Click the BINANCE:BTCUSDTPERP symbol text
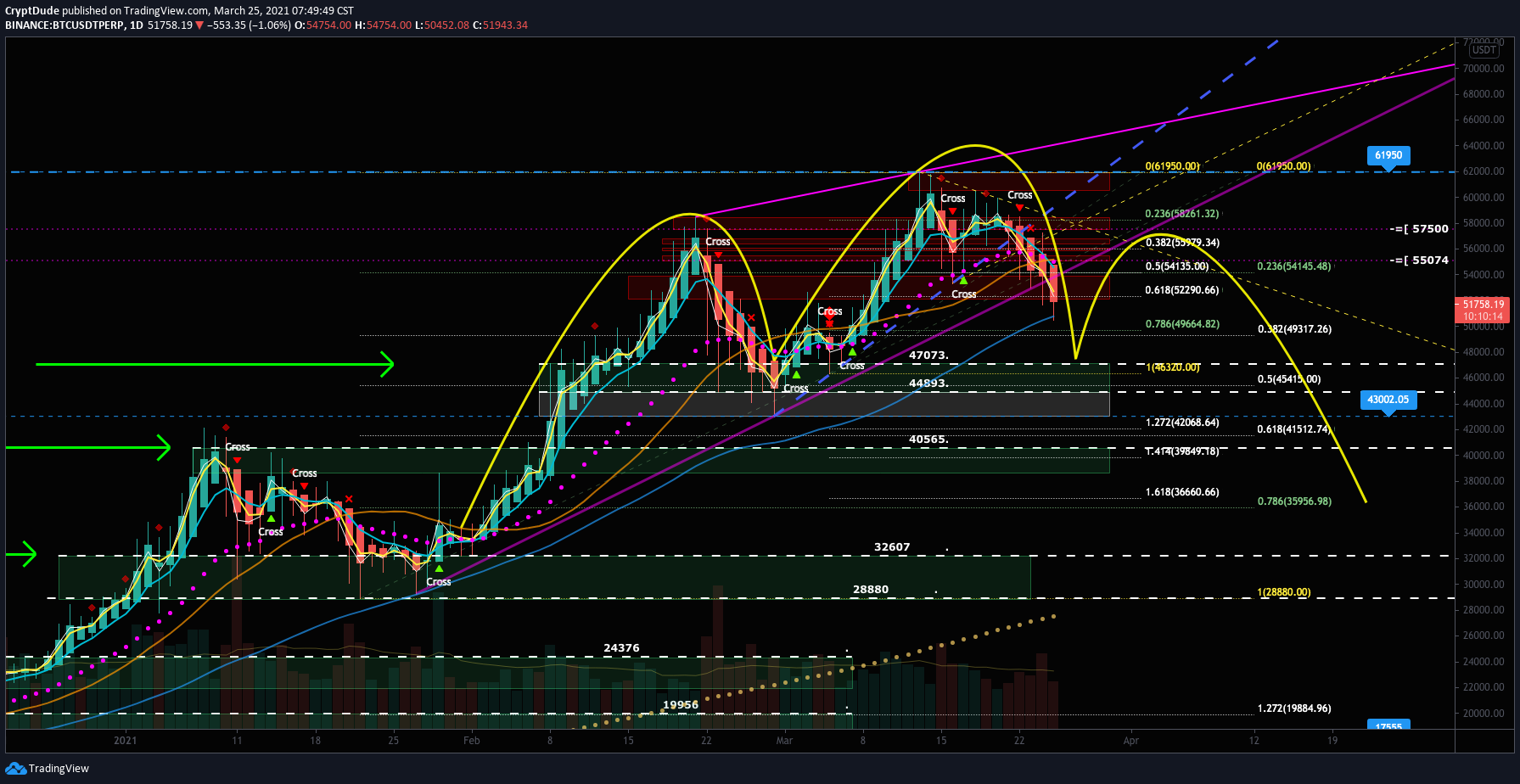1520x784 pixels. [65, 25]
